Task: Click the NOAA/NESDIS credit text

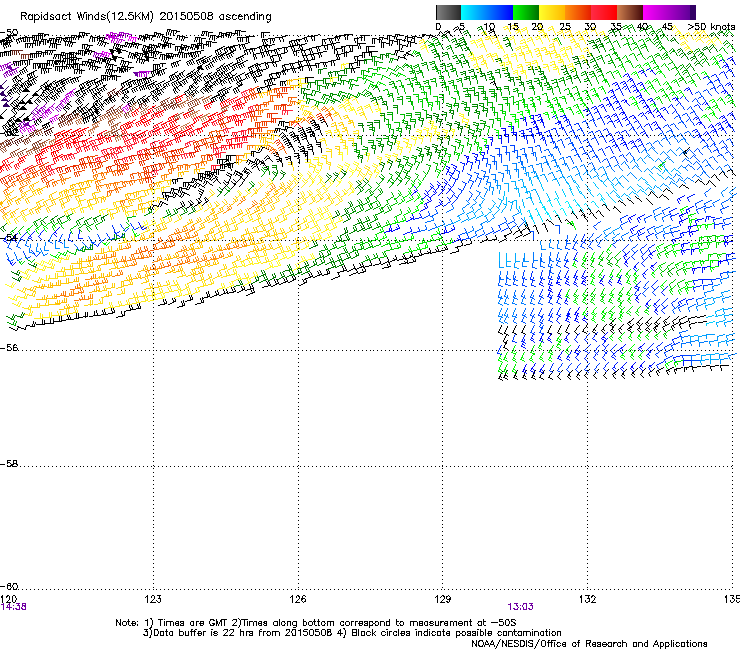Action: [x=589, y=644]
